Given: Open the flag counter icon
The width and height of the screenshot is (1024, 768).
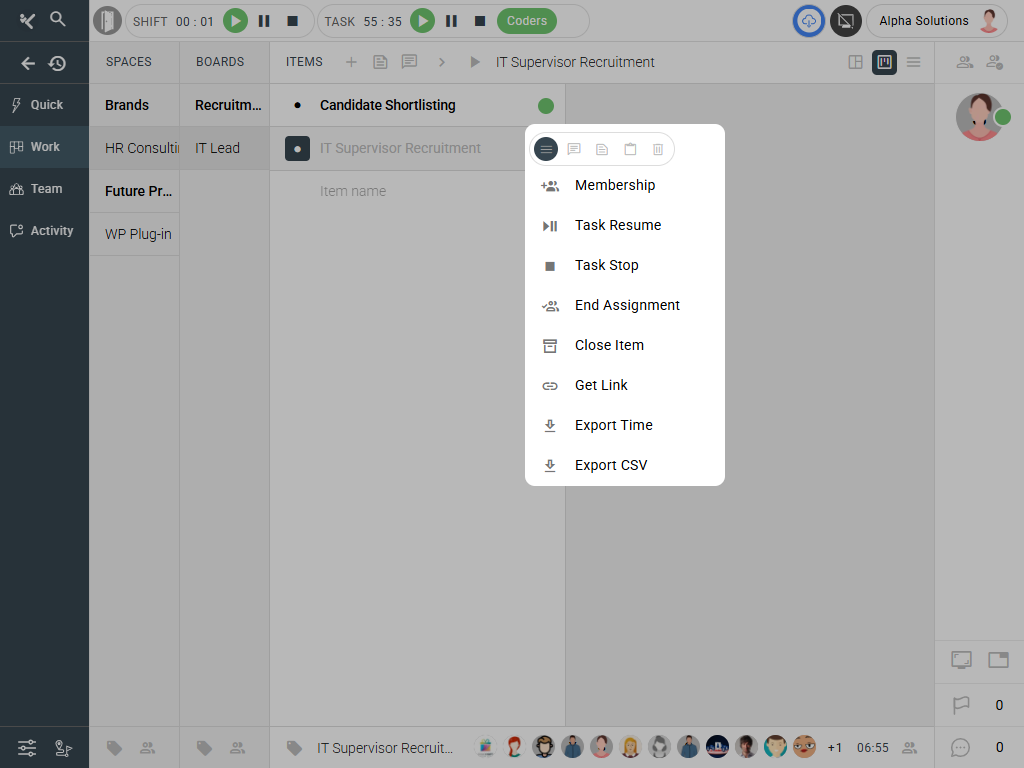Looking at the screenshot, I should click(x=961, y=705).
